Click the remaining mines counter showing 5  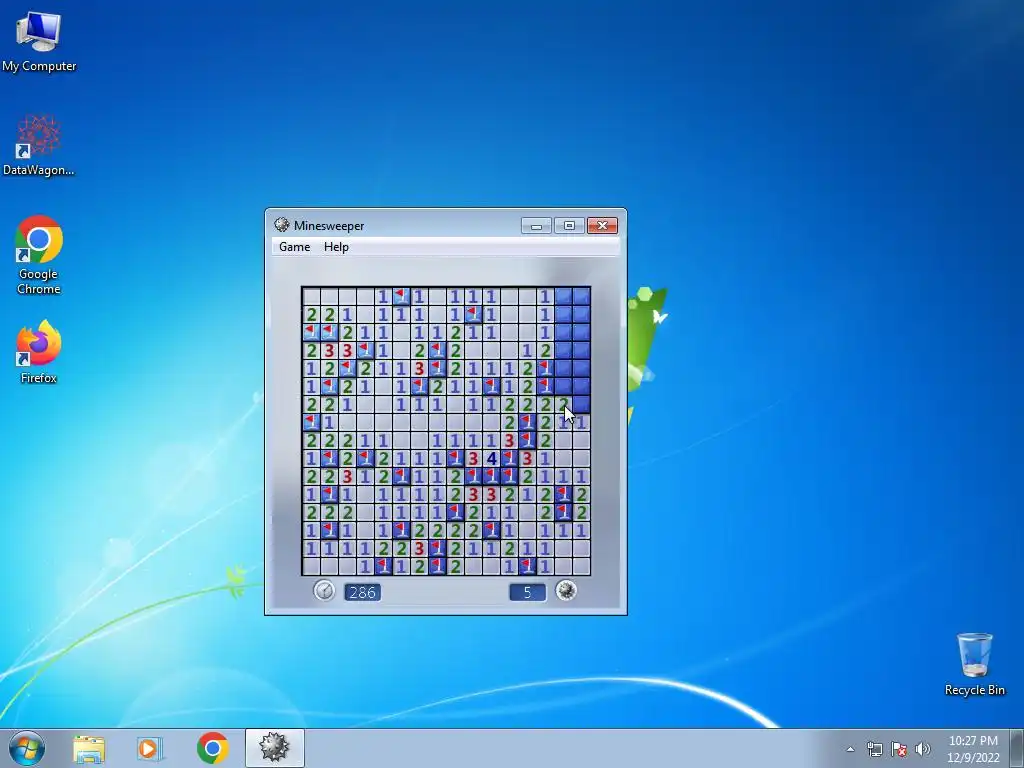(527, 592)
